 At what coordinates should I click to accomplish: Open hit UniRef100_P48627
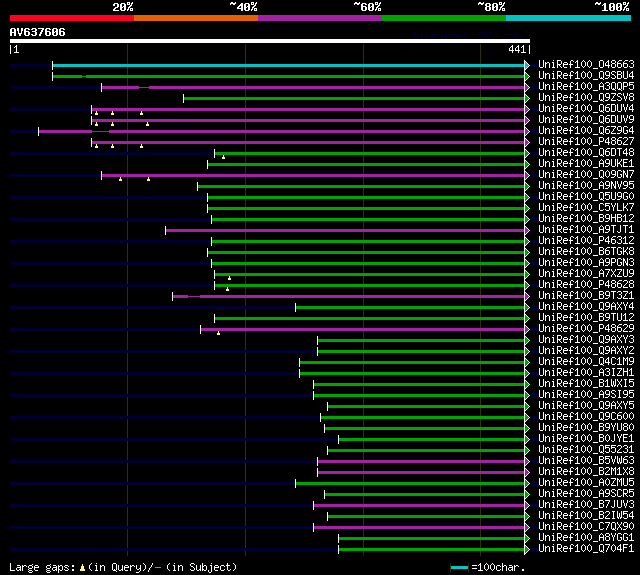(x=586, y=142)
